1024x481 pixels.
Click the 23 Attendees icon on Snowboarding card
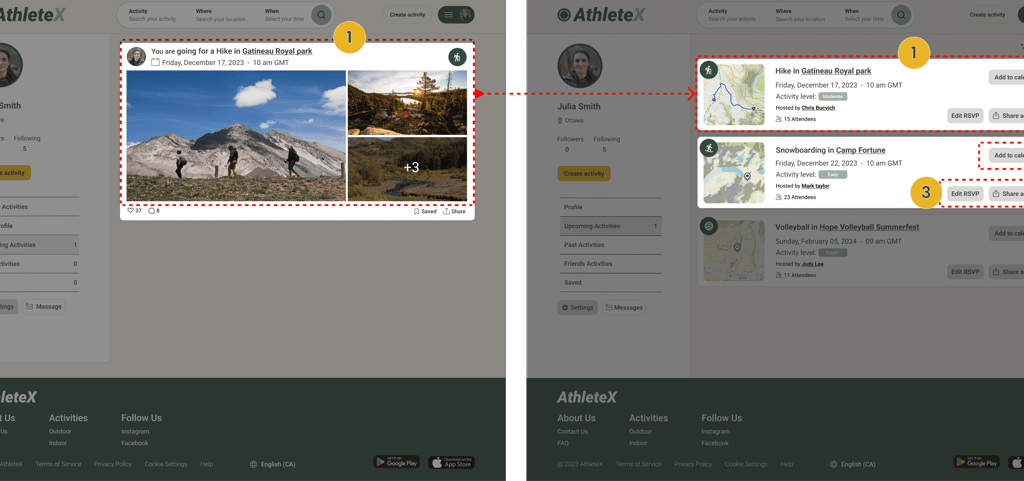(778, 197)
